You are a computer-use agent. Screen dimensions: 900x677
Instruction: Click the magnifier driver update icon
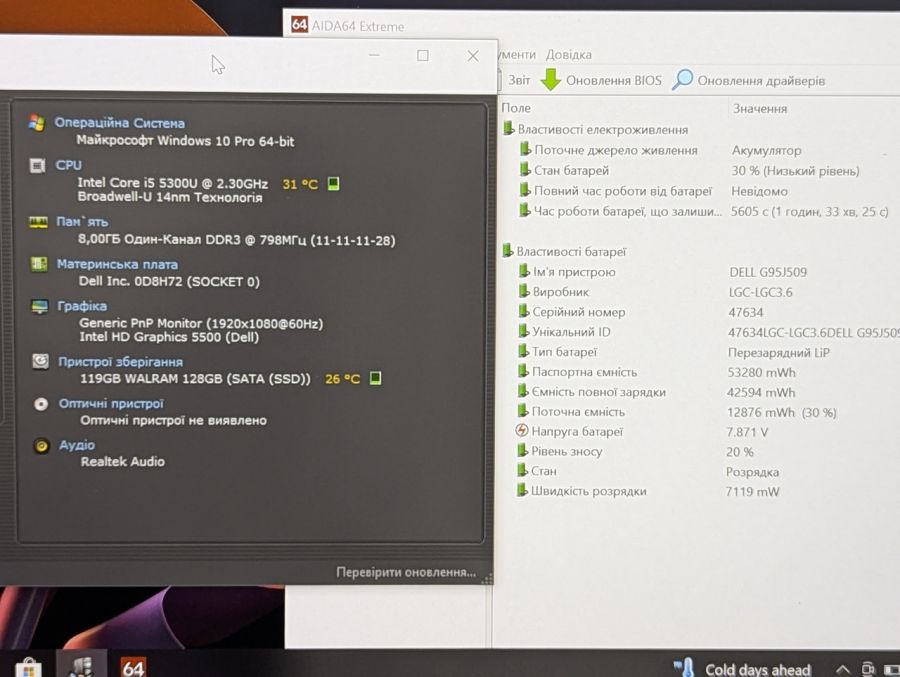click(x=682, y=79)
